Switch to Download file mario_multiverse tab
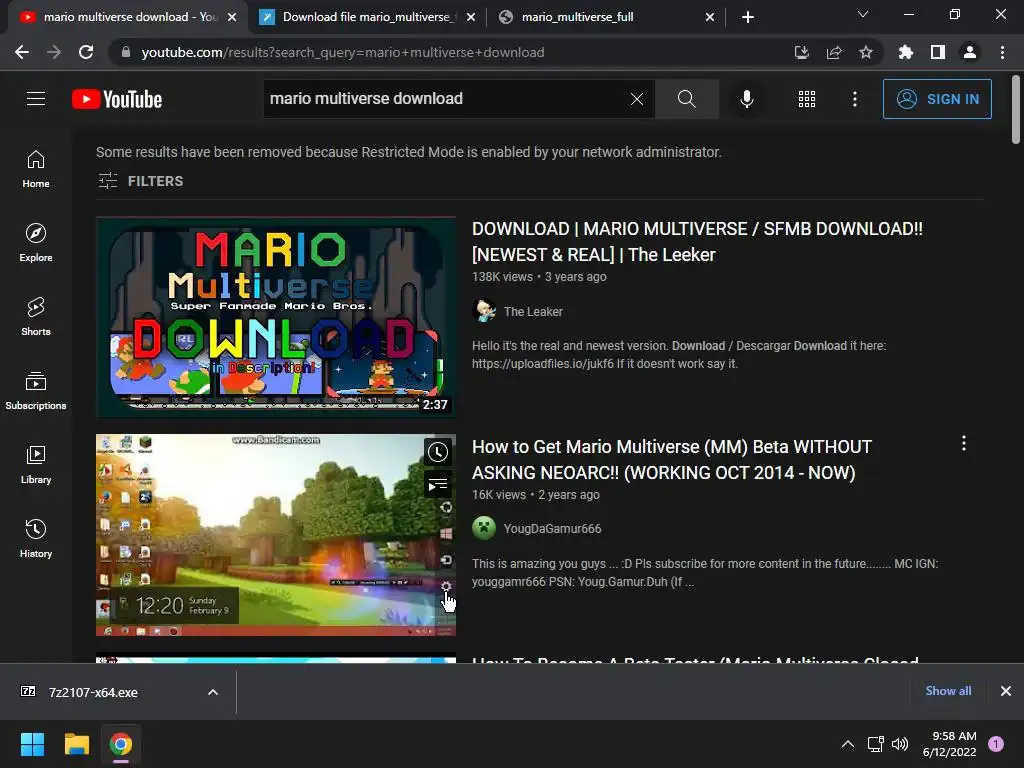Viewport: 1024px width, 768px height. coord(368,17)
